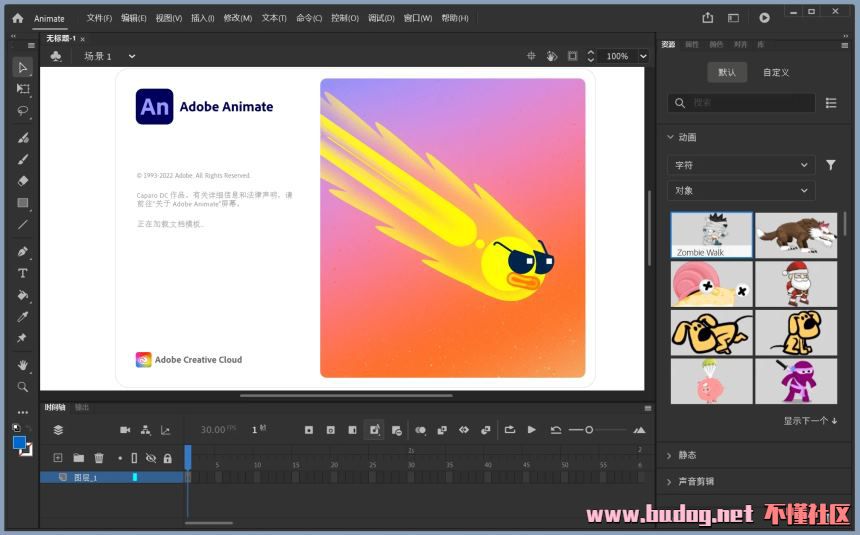The width and height of the screenshot is (860, 535).
Task: Toggle layer highlight dot column
Action: click(120, 458)
